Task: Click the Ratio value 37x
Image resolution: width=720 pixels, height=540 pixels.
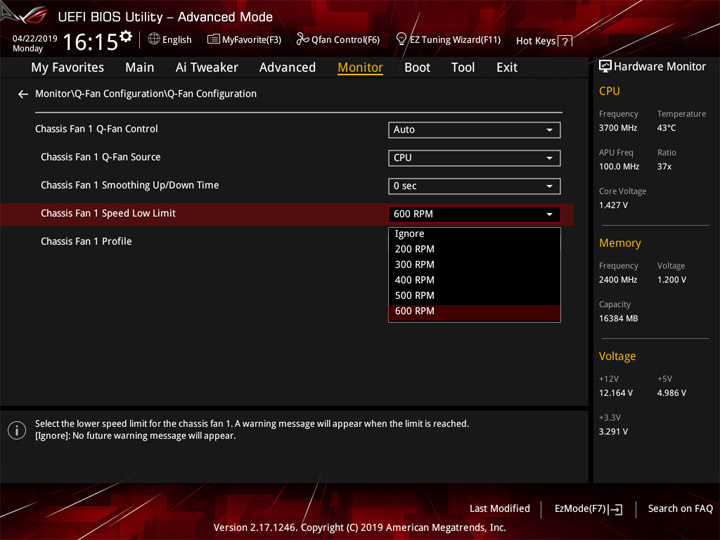Action: pos(664,167)
